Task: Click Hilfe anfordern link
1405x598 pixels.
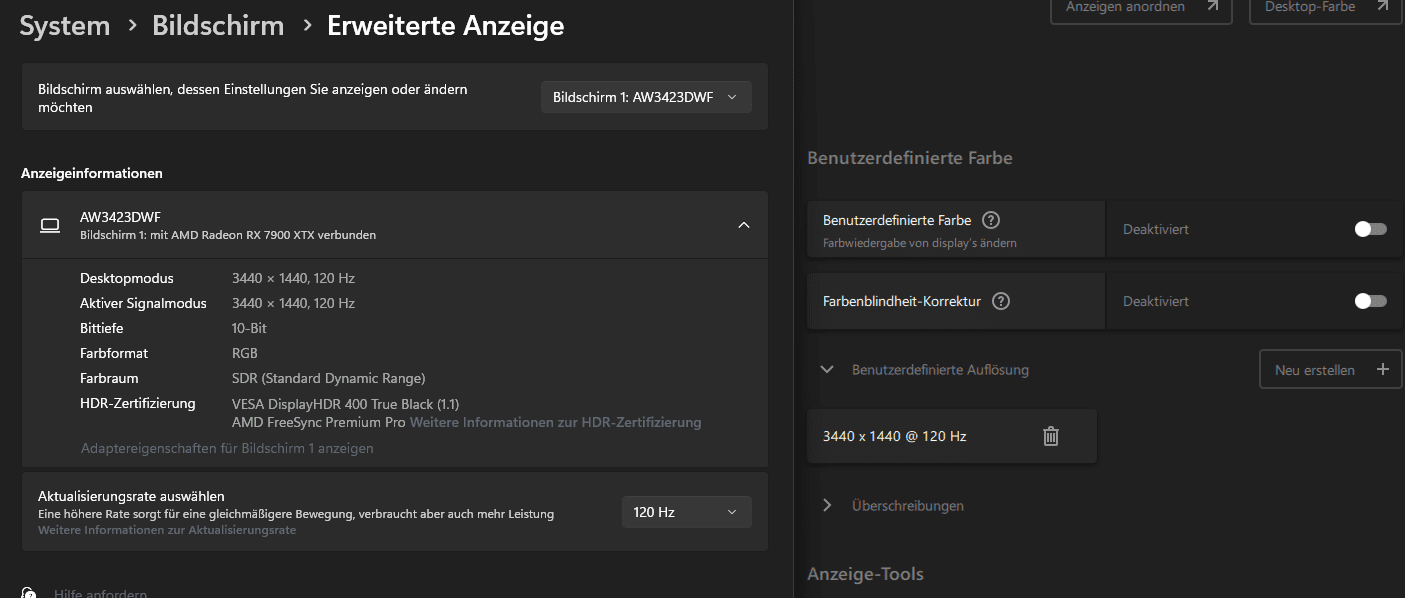Action: (100, 593)
